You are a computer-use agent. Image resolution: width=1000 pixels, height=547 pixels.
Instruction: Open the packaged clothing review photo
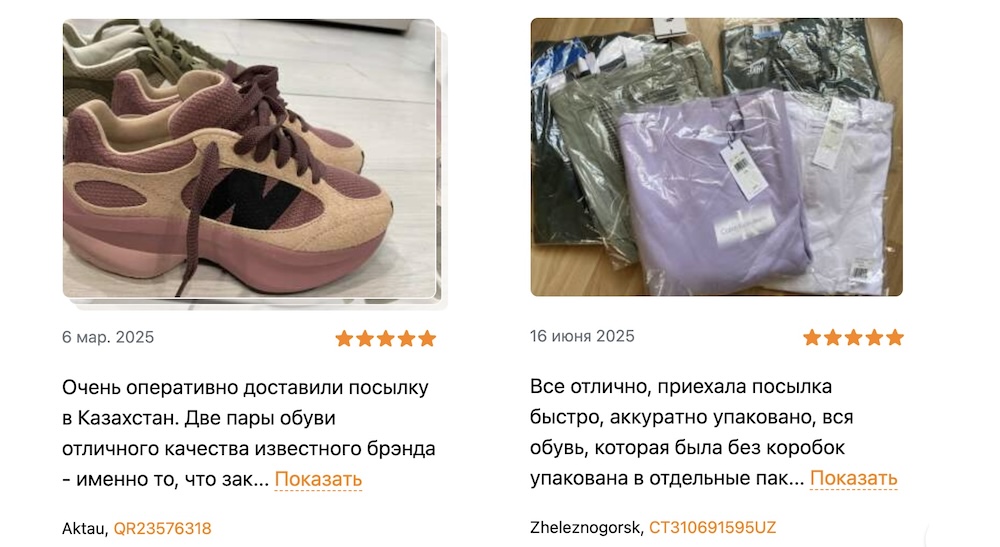(716, 157)
